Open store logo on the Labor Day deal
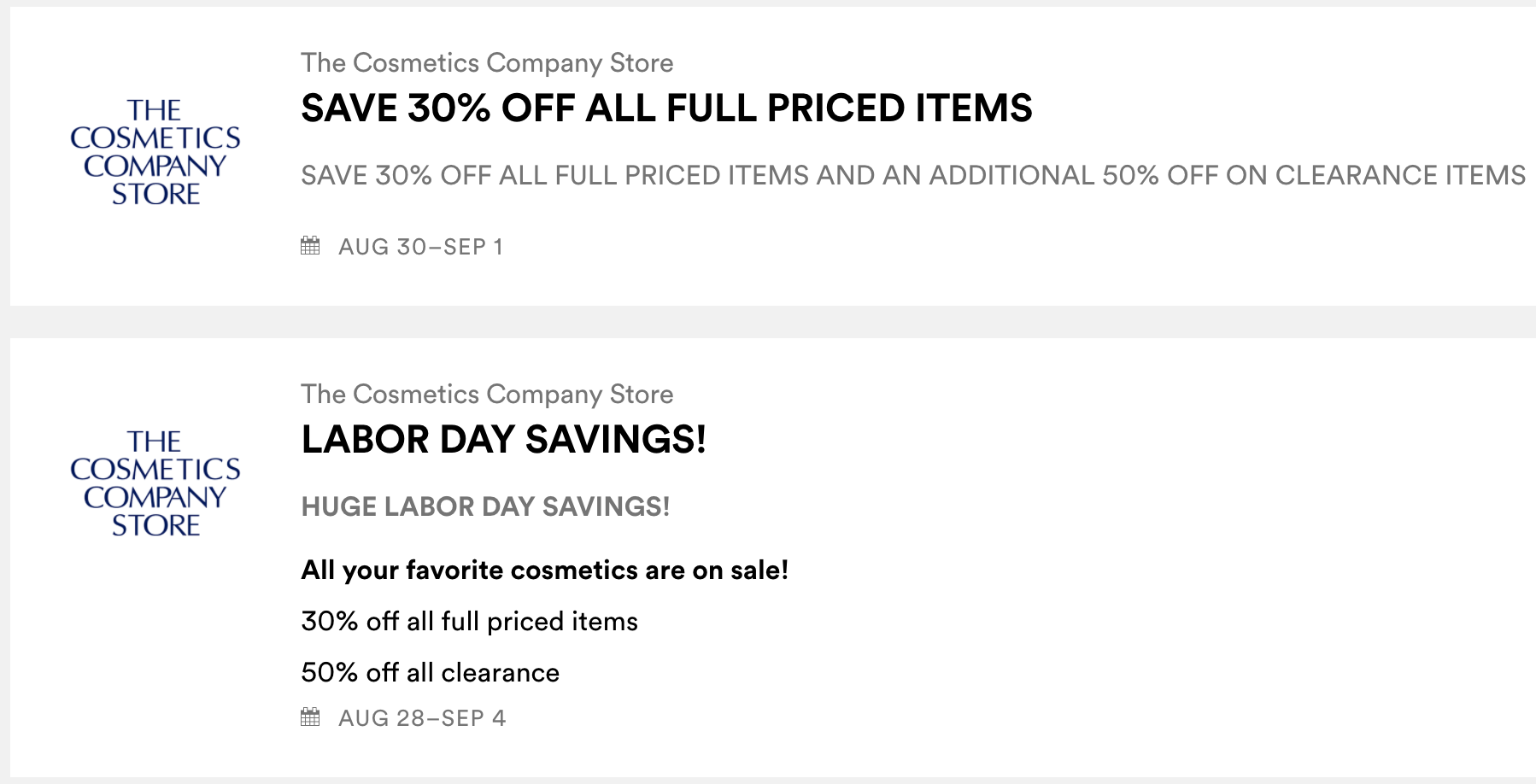1536x784 pixels. coord(155,483)
